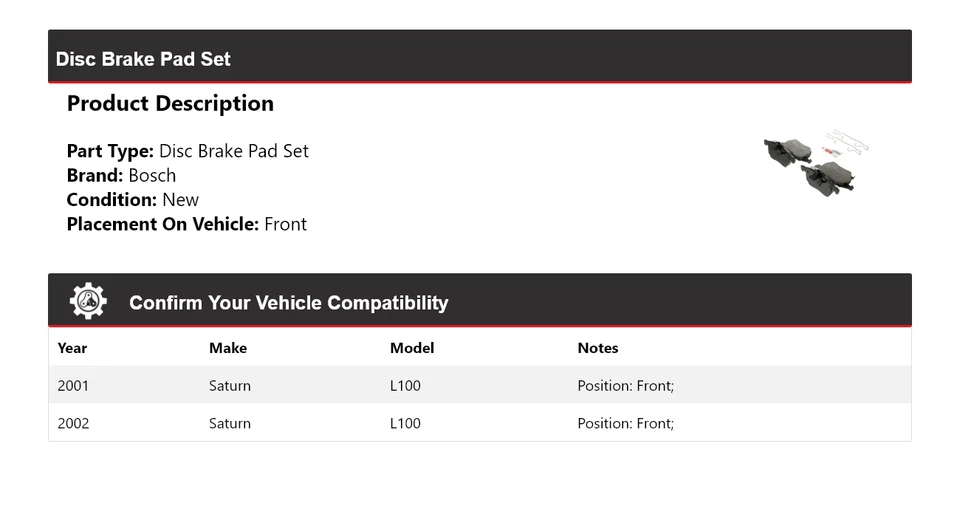Viewport: 960px width, 517px height.
Task: Click the Disc Brake Pad Set title bar
Action: pyautogui.click(x=143, y=59)
